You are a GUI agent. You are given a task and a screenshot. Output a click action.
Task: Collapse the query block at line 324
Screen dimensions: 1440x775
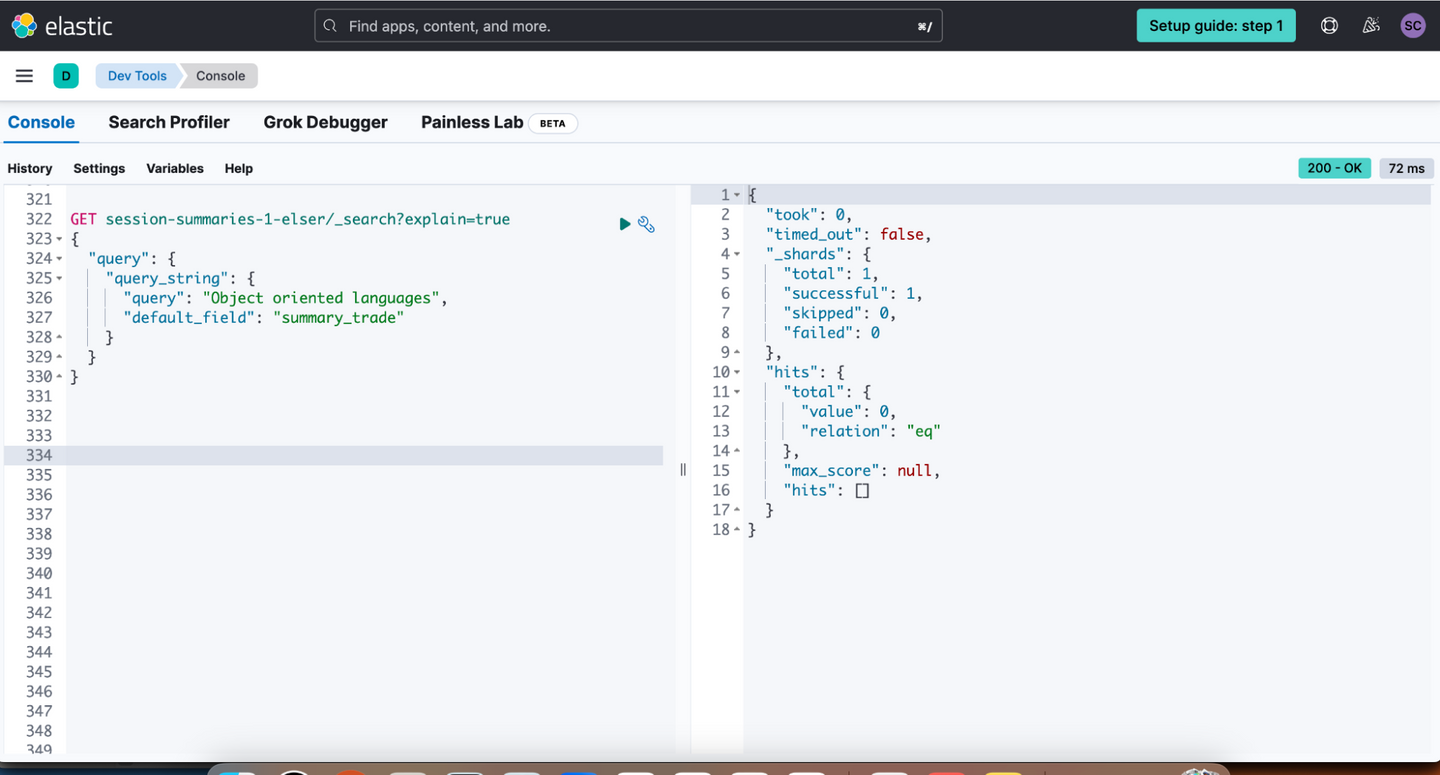click(59, 259)
